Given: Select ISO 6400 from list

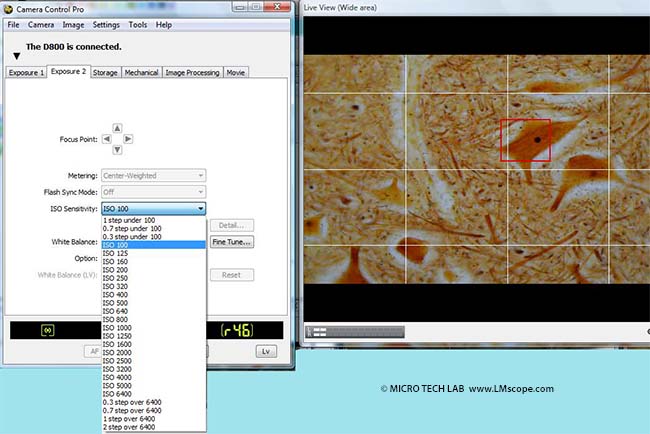Looking at the screenshot, I should (154, 394).
